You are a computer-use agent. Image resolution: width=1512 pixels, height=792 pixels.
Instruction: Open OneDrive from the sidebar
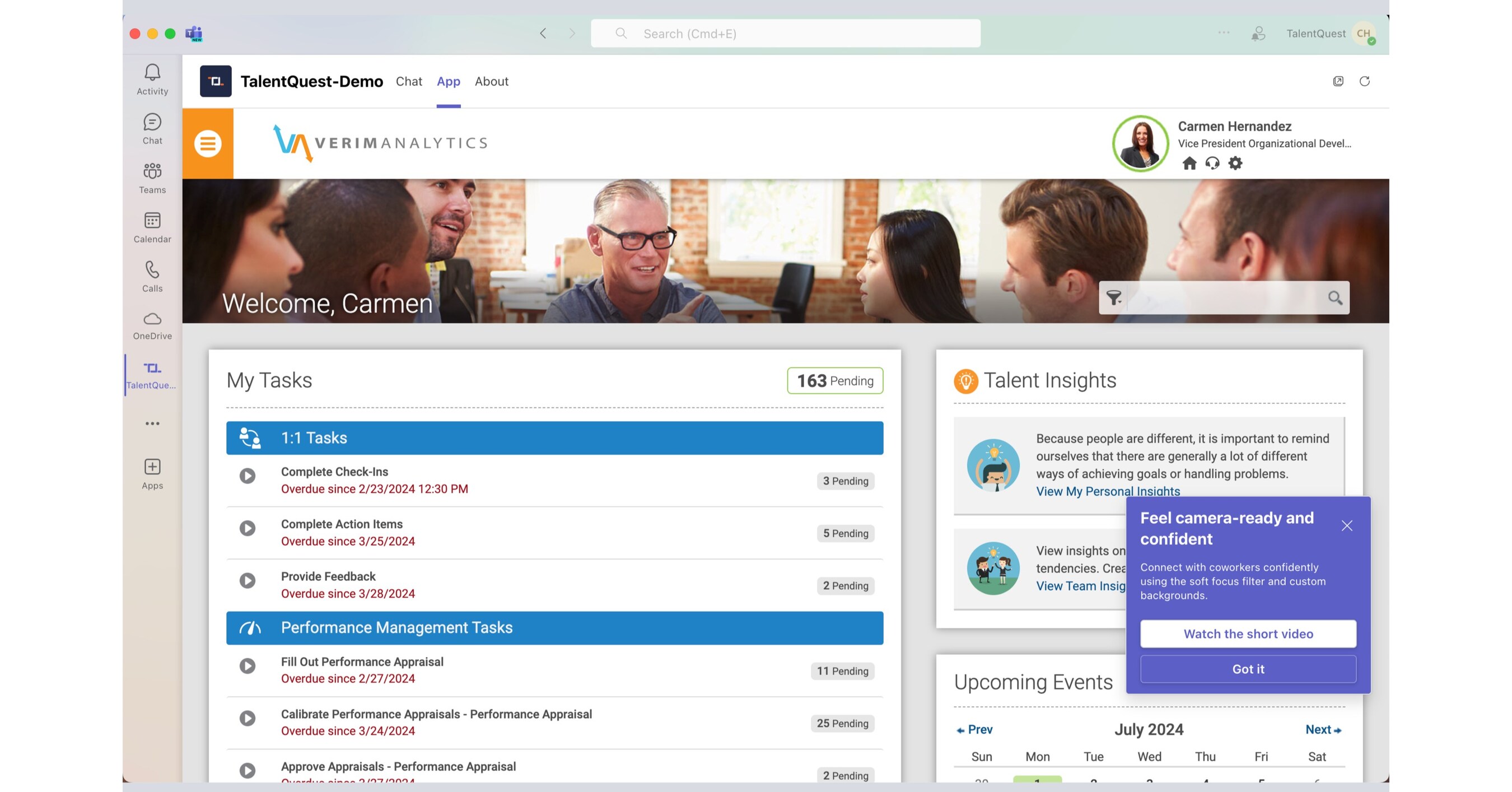pos(152,324)
